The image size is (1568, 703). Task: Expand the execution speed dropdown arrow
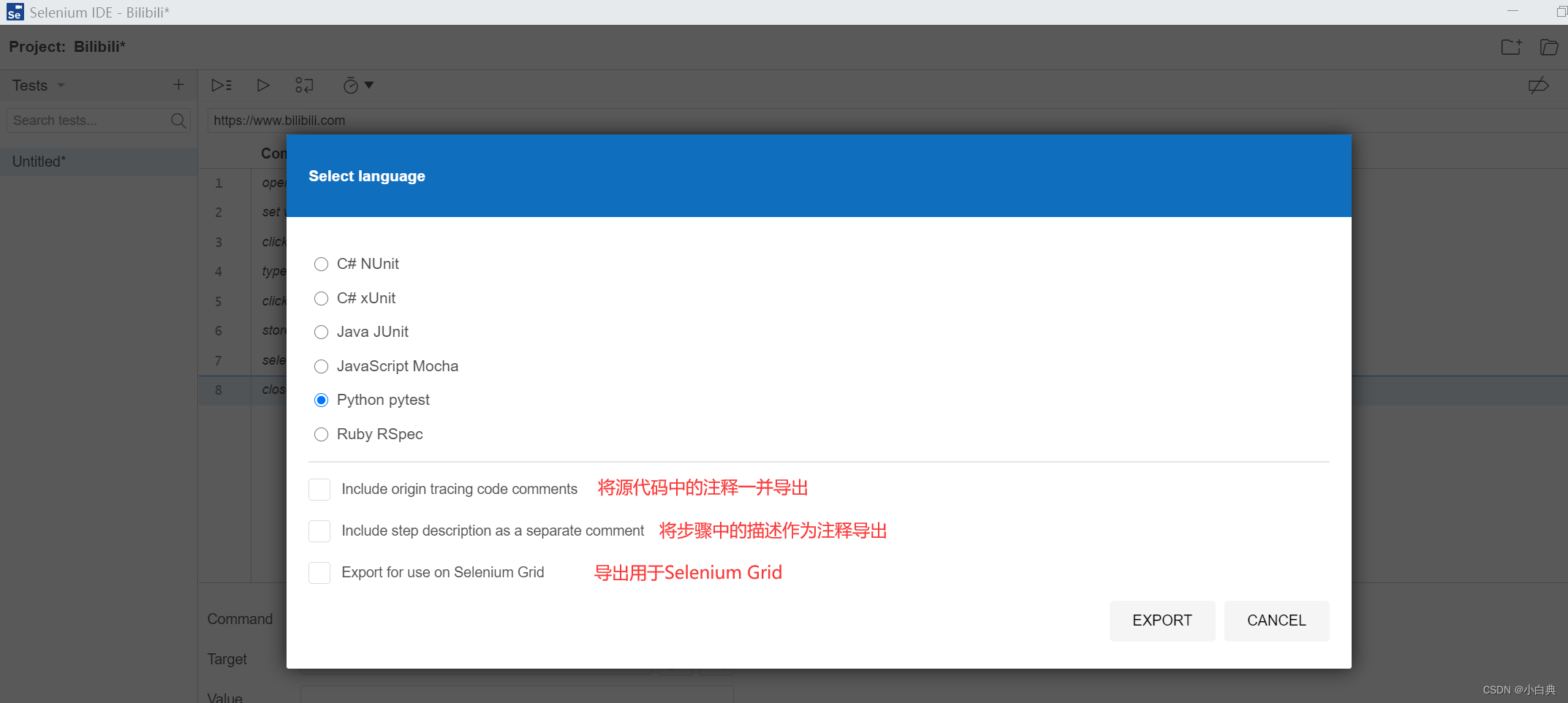click(370, 85)
